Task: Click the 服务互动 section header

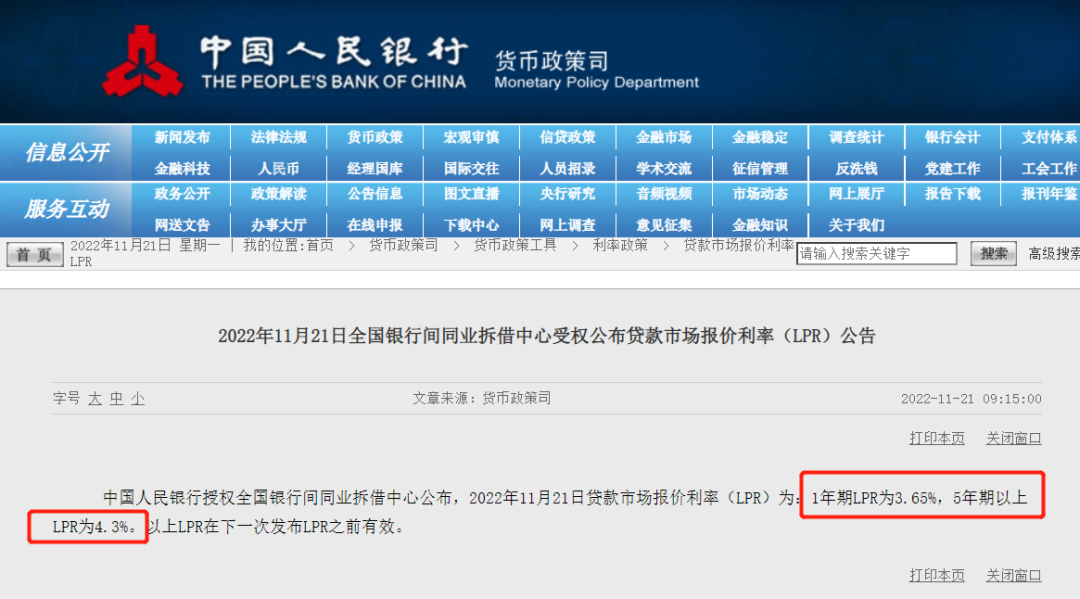Action: tap(67, 209)
